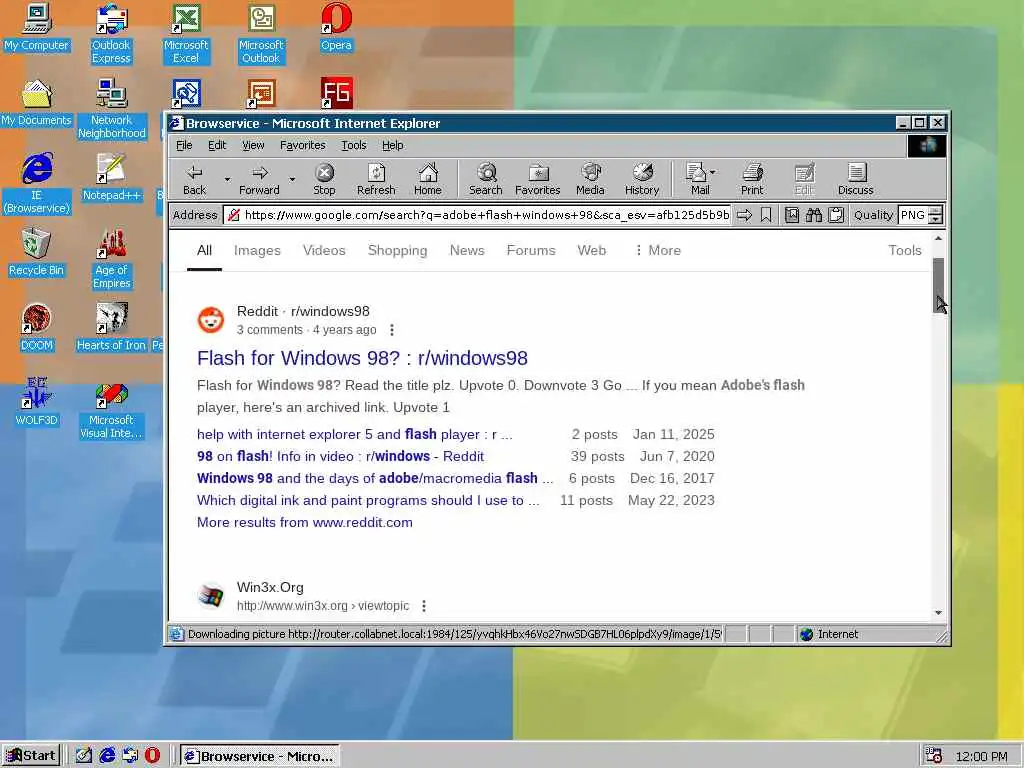
Task: Open the Tools menu in menu bar
Action: tap(353, 145)
